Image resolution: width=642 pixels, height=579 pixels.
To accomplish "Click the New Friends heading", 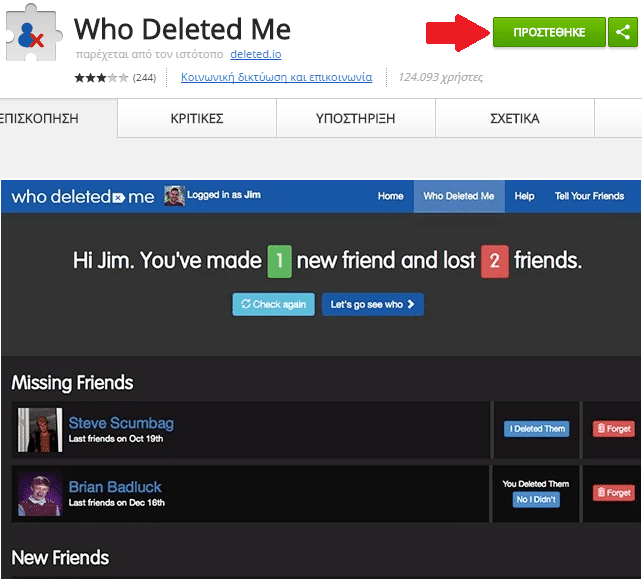I will coord(60,558).
